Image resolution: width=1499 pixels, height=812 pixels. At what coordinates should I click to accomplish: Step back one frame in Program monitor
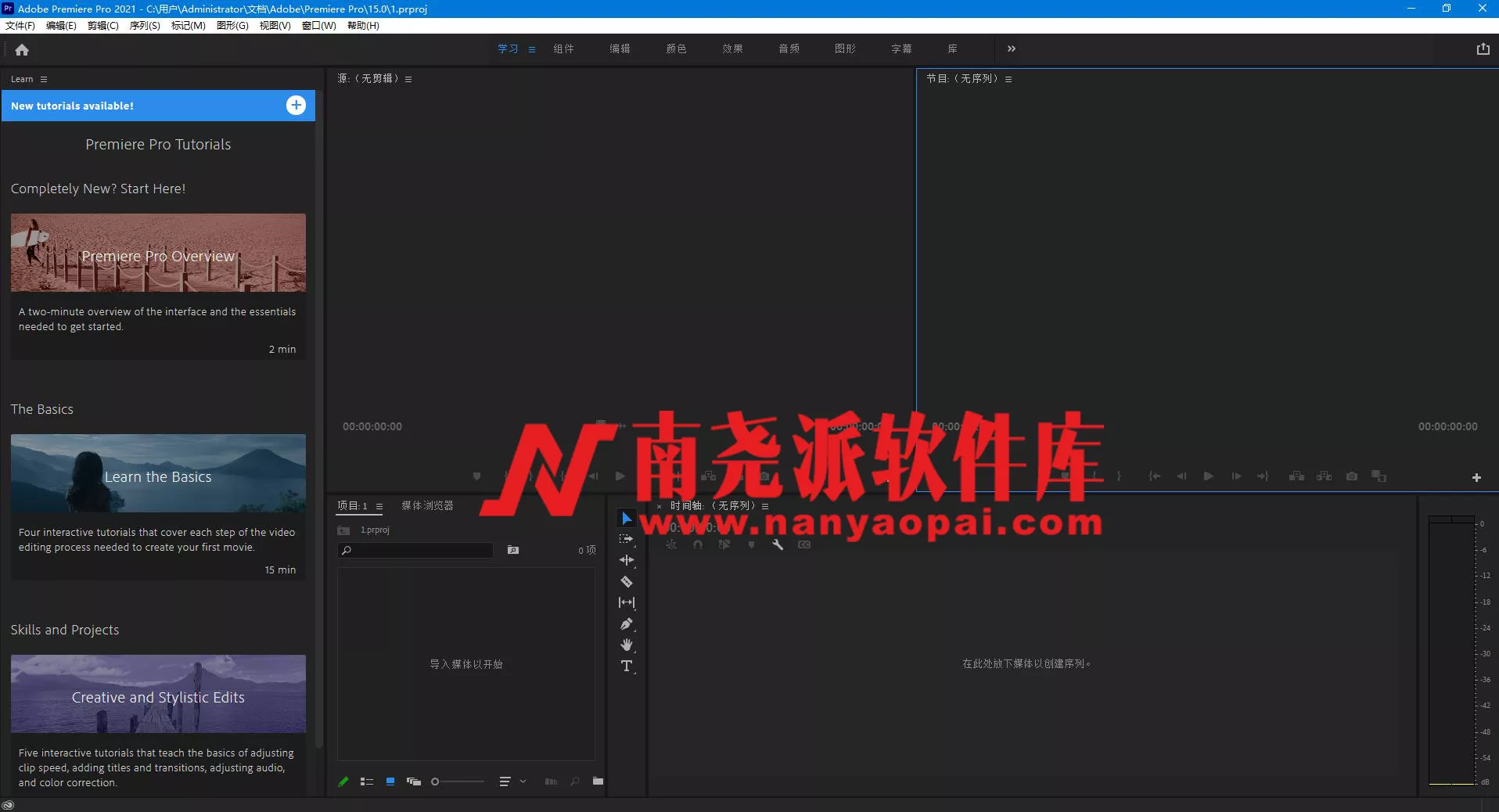coord(1181,476)
